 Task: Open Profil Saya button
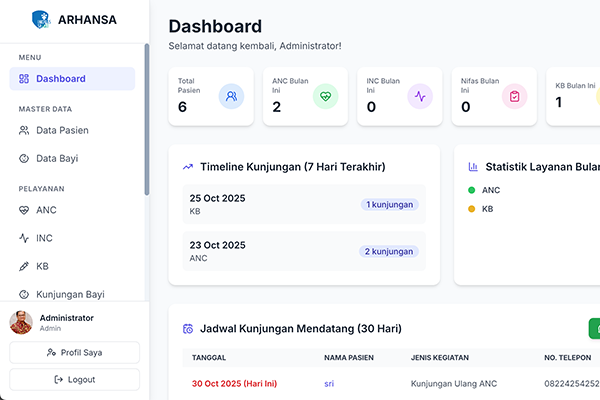[75, 353]
